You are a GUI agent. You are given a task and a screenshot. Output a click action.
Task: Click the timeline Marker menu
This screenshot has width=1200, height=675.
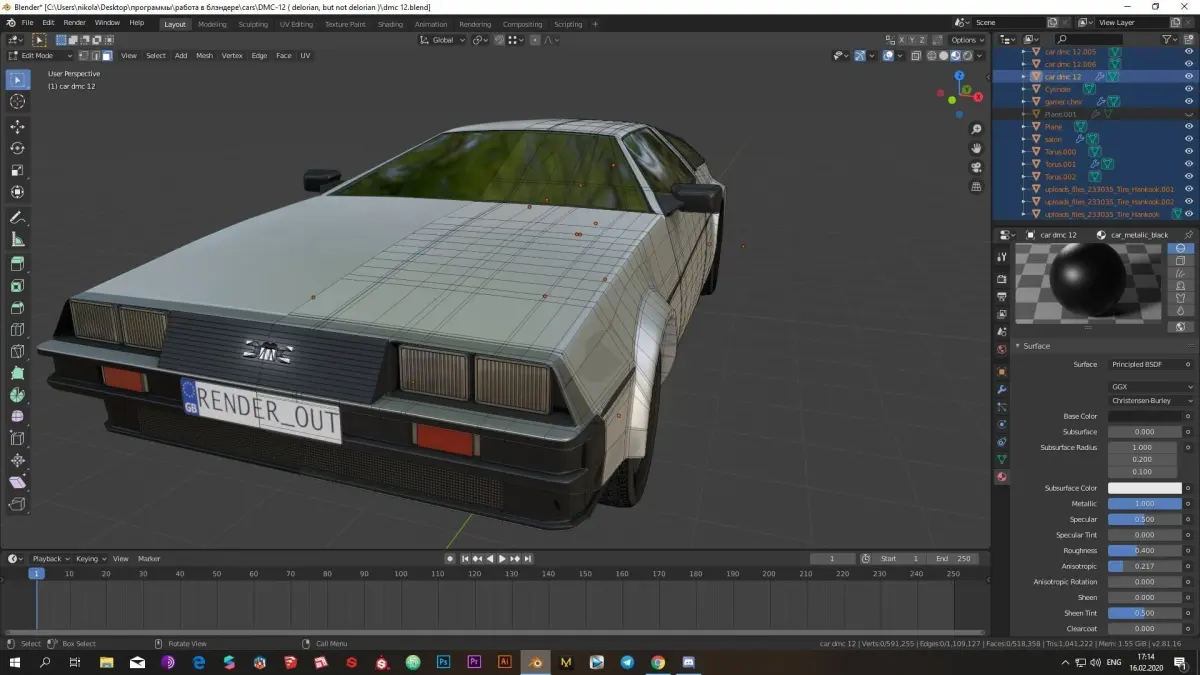click(x=149, y=559)
